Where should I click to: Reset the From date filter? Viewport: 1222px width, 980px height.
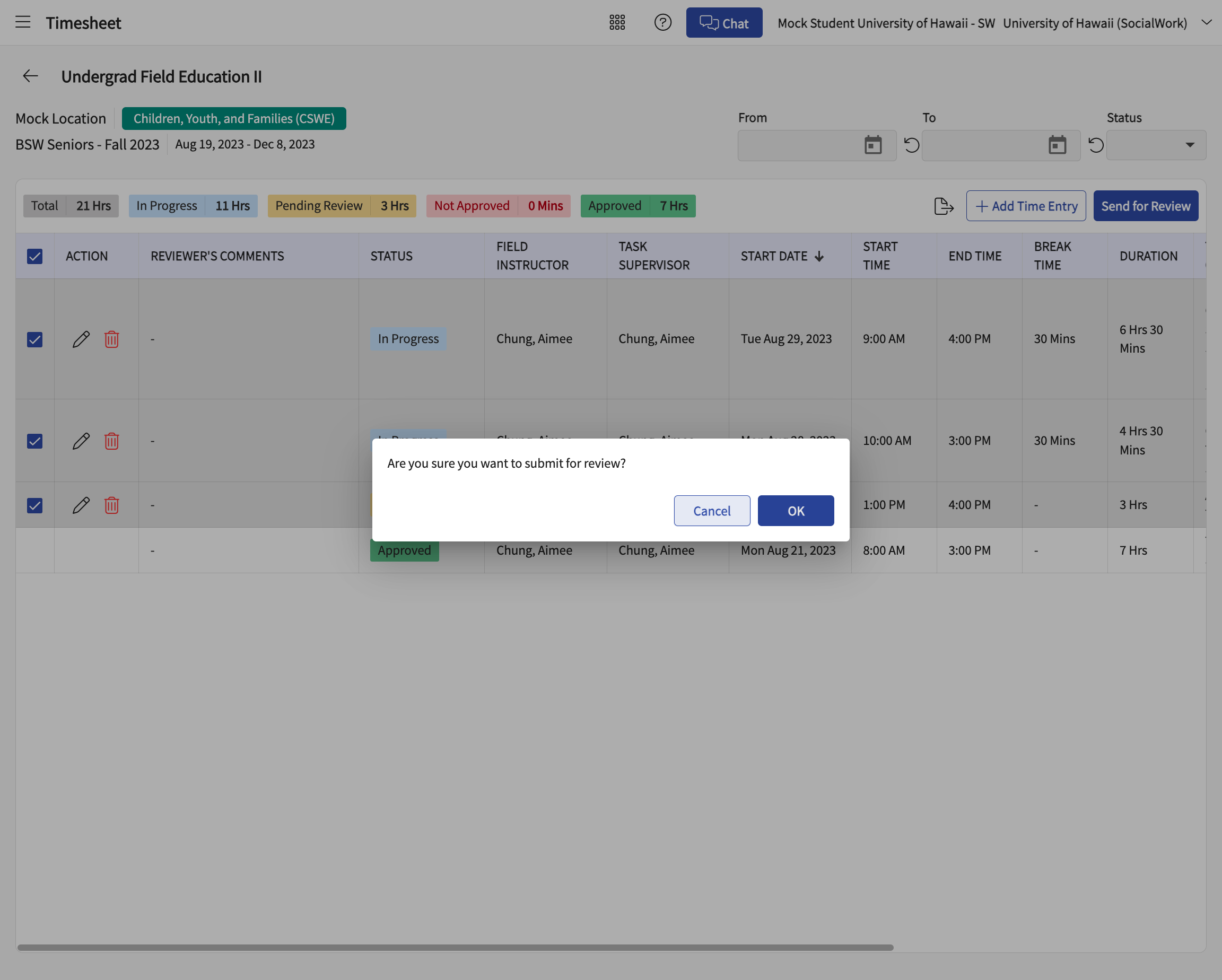point(911,145)
